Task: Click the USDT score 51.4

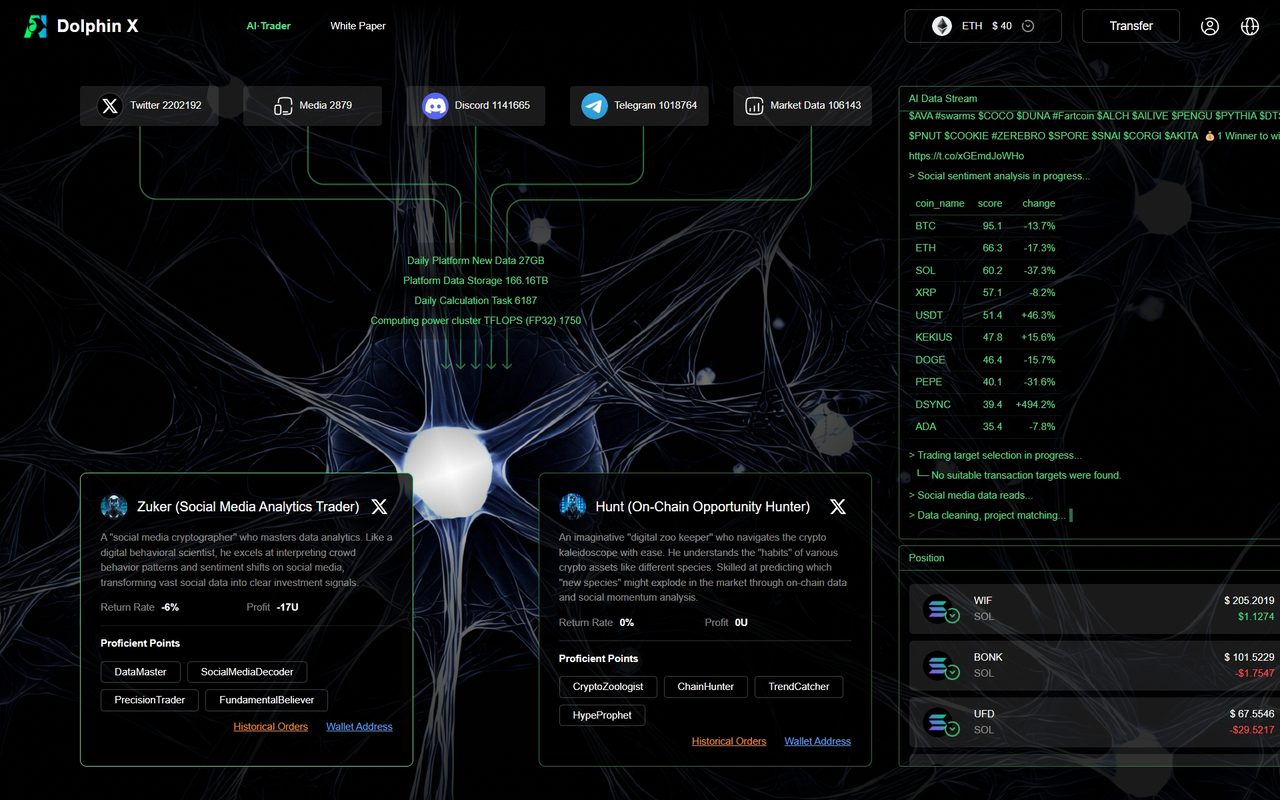Action: (992, 315)
